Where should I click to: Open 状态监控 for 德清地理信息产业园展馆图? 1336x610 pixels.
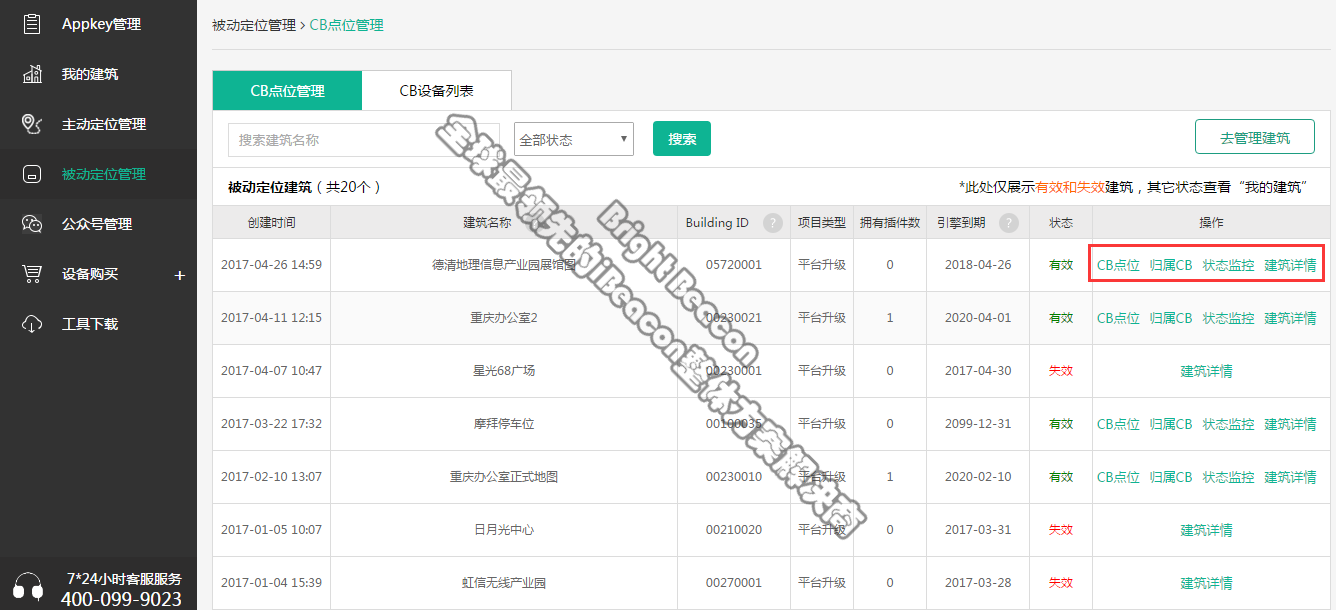(1228, 265)
